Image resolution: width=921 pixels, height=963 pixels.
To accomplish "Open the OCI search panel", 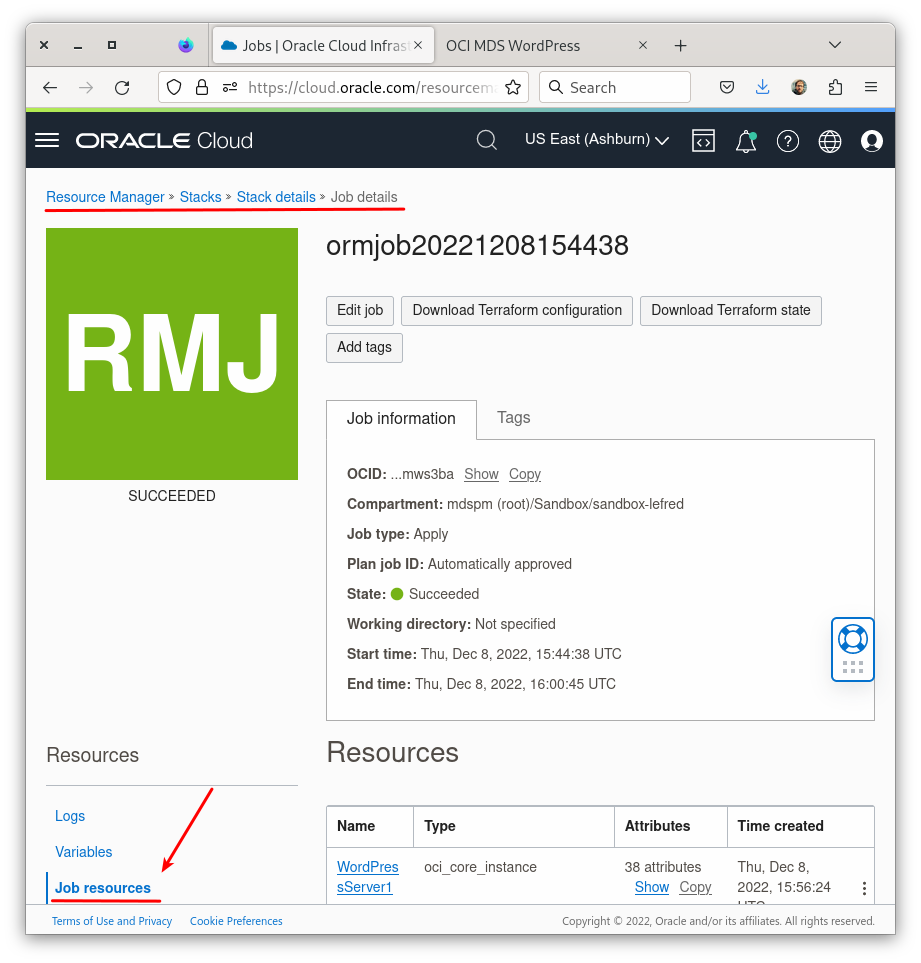I will pyautogui.click(x=487, y=140).
